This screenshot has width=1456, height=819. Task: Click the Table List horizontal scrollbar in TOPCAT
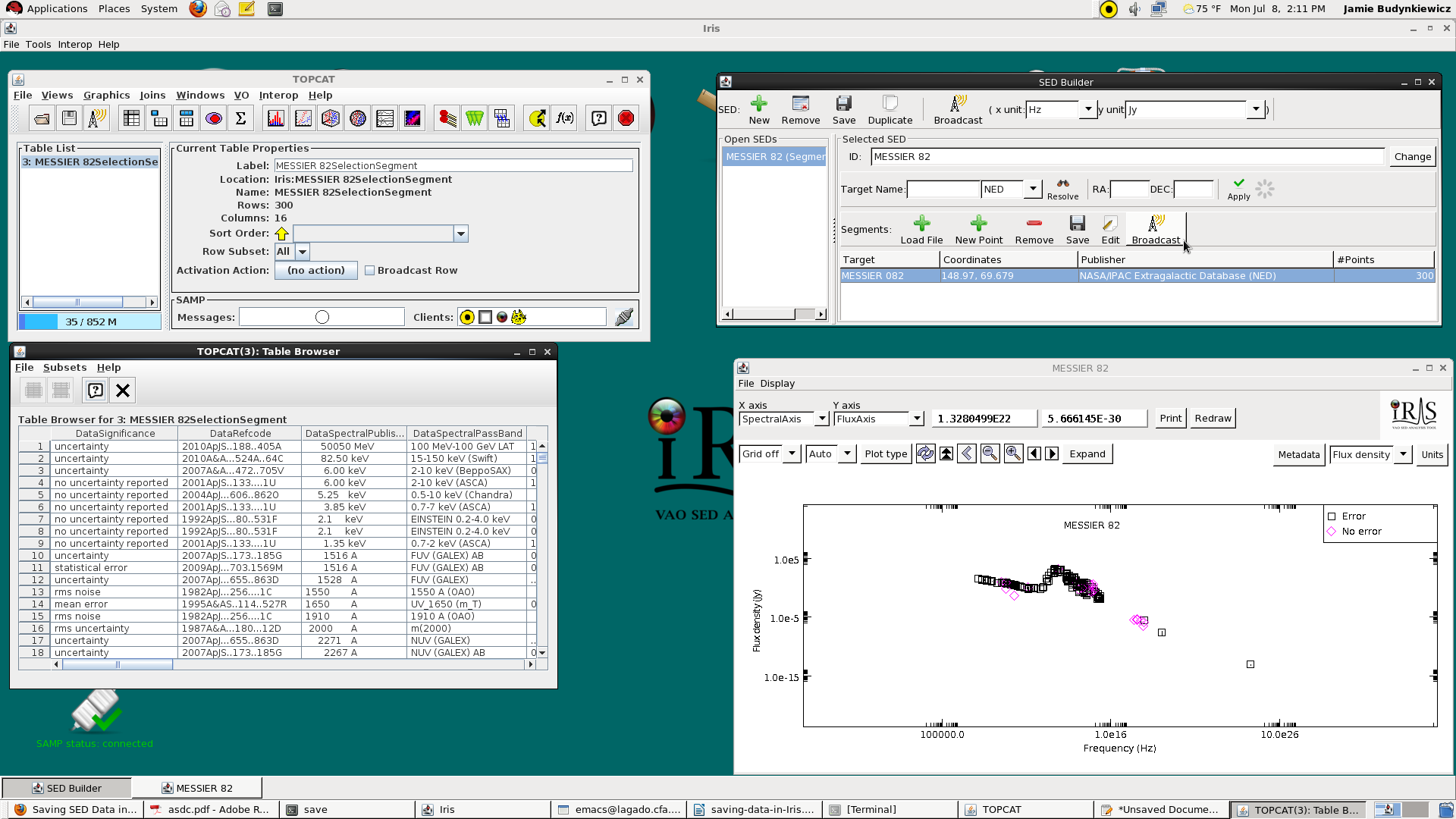(89, 303)
